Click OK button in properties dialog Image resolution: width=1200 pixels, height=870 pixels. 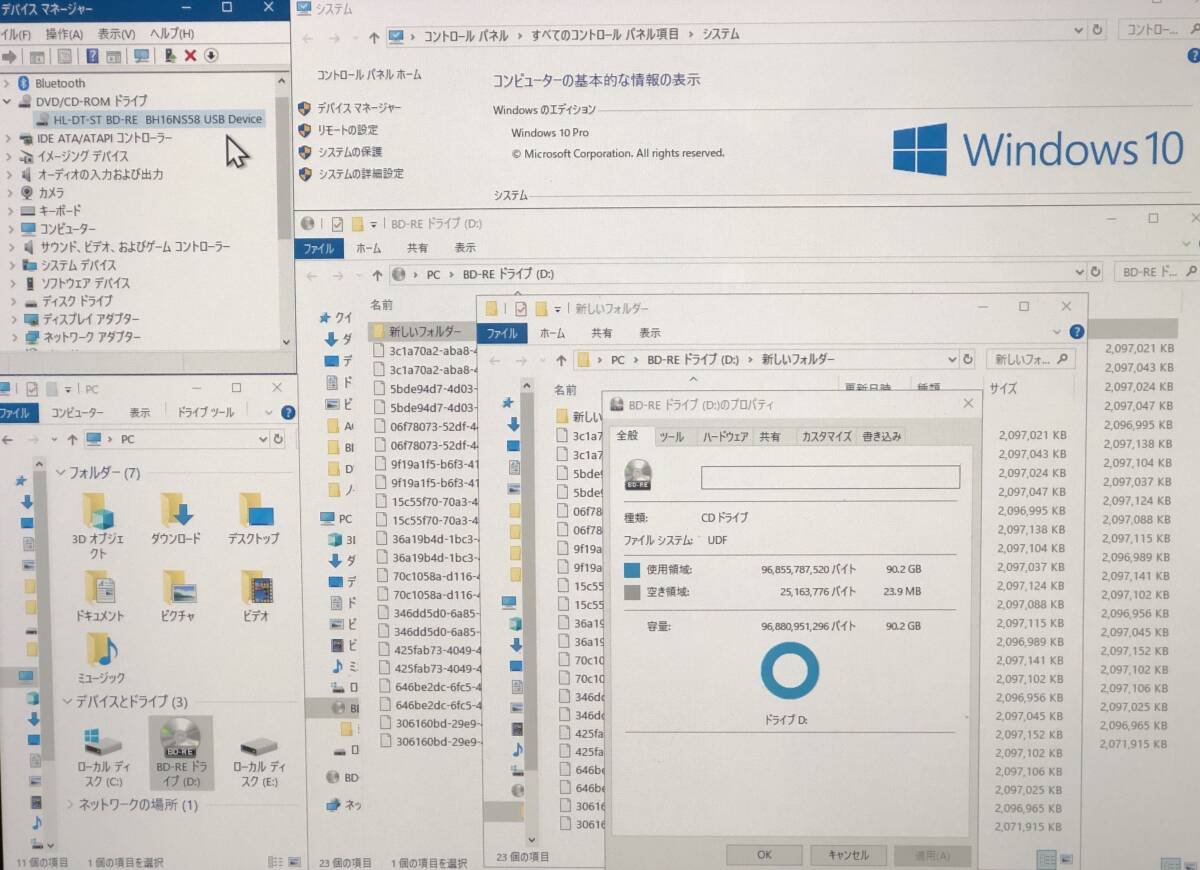point(764,856)
